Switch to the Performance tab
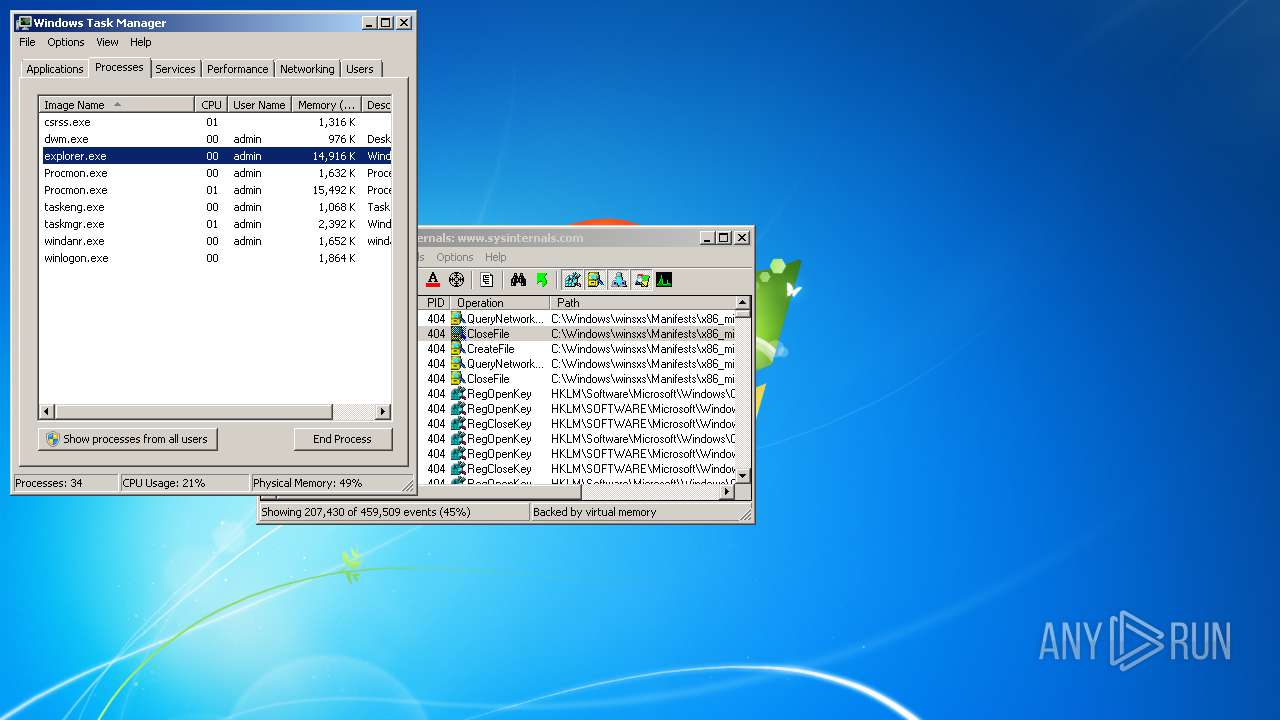The width and height of the screenshot is (1280, 720). (x=238, y=69)
